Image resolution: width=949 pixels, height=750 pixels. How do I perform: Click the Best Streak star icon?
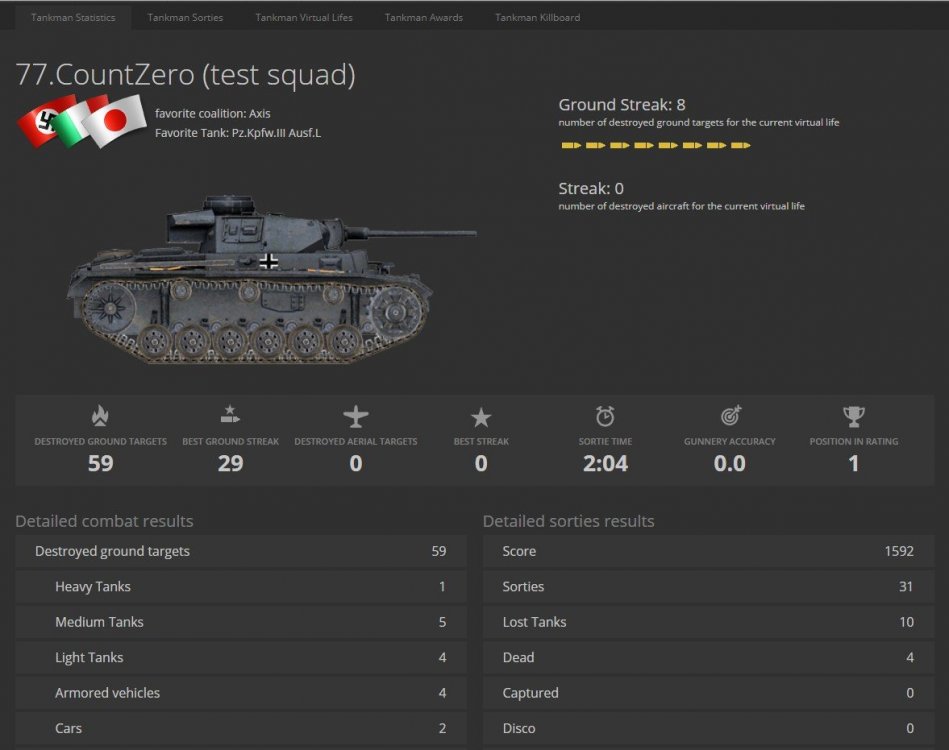click(480, 416)
